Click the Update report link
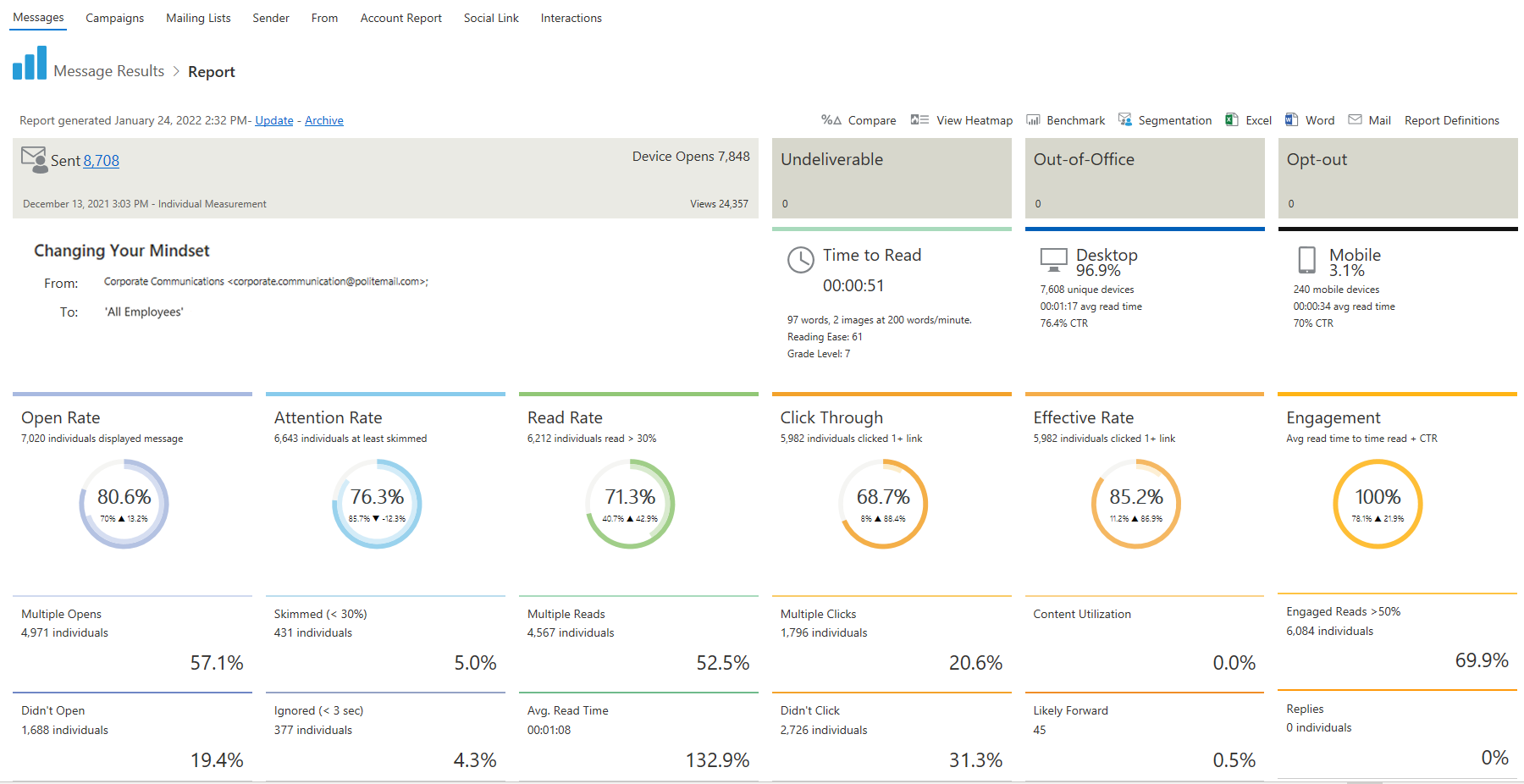The image size is (1524, 784). (x=274, y=120)
